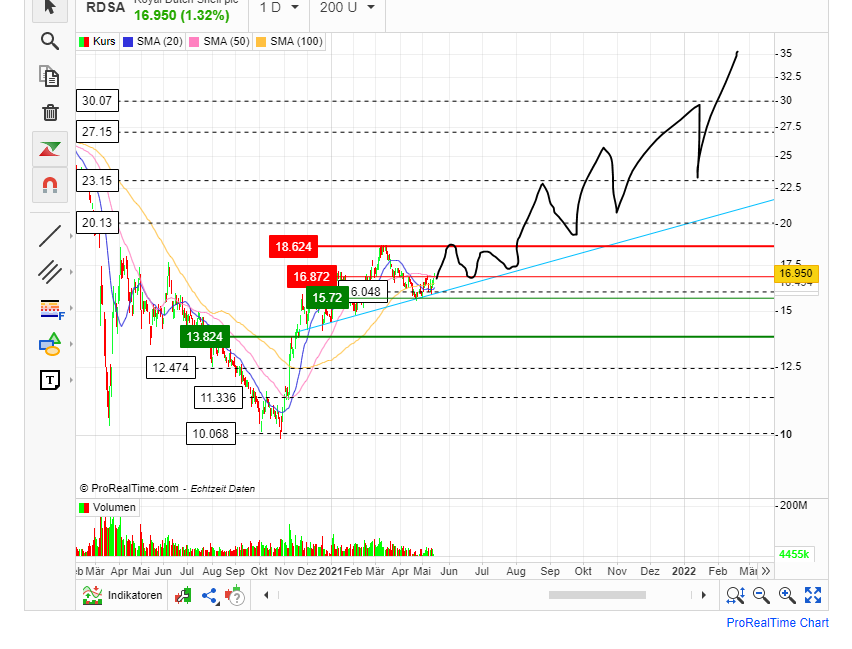This screenshot has height=649, width=852.
Task: Click the 35 value on price axis
Action: pyautogui.click(x=786, y=53)
